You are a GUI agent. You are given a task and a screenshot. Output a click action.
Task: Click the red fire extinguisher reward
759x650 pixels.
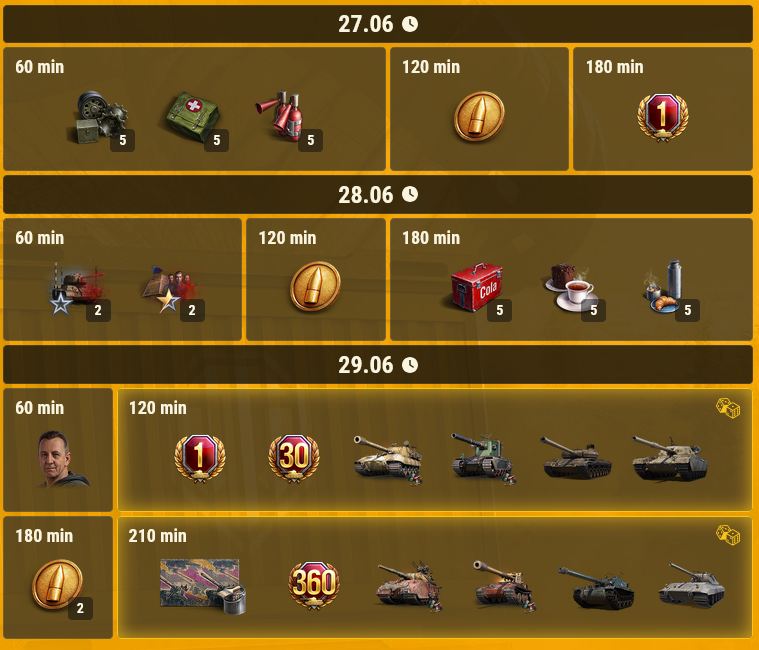[281, 116]
